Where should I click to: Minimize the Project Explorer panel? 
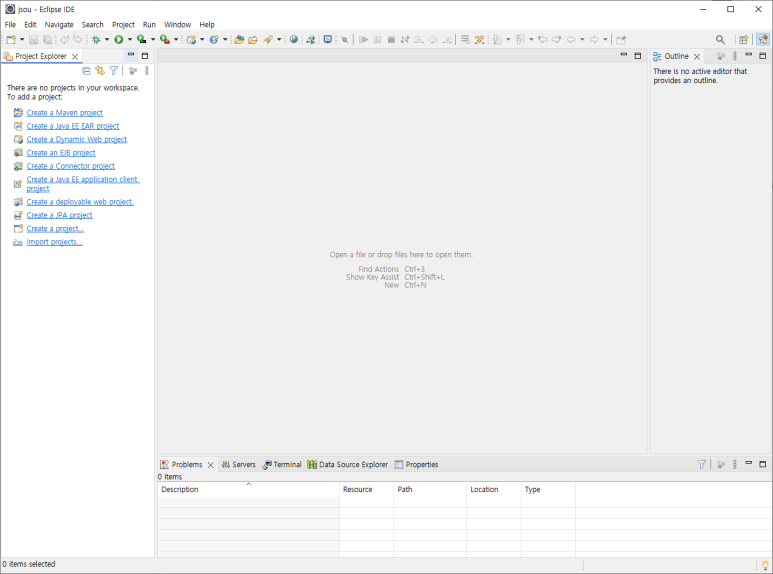tap(131, 55)
